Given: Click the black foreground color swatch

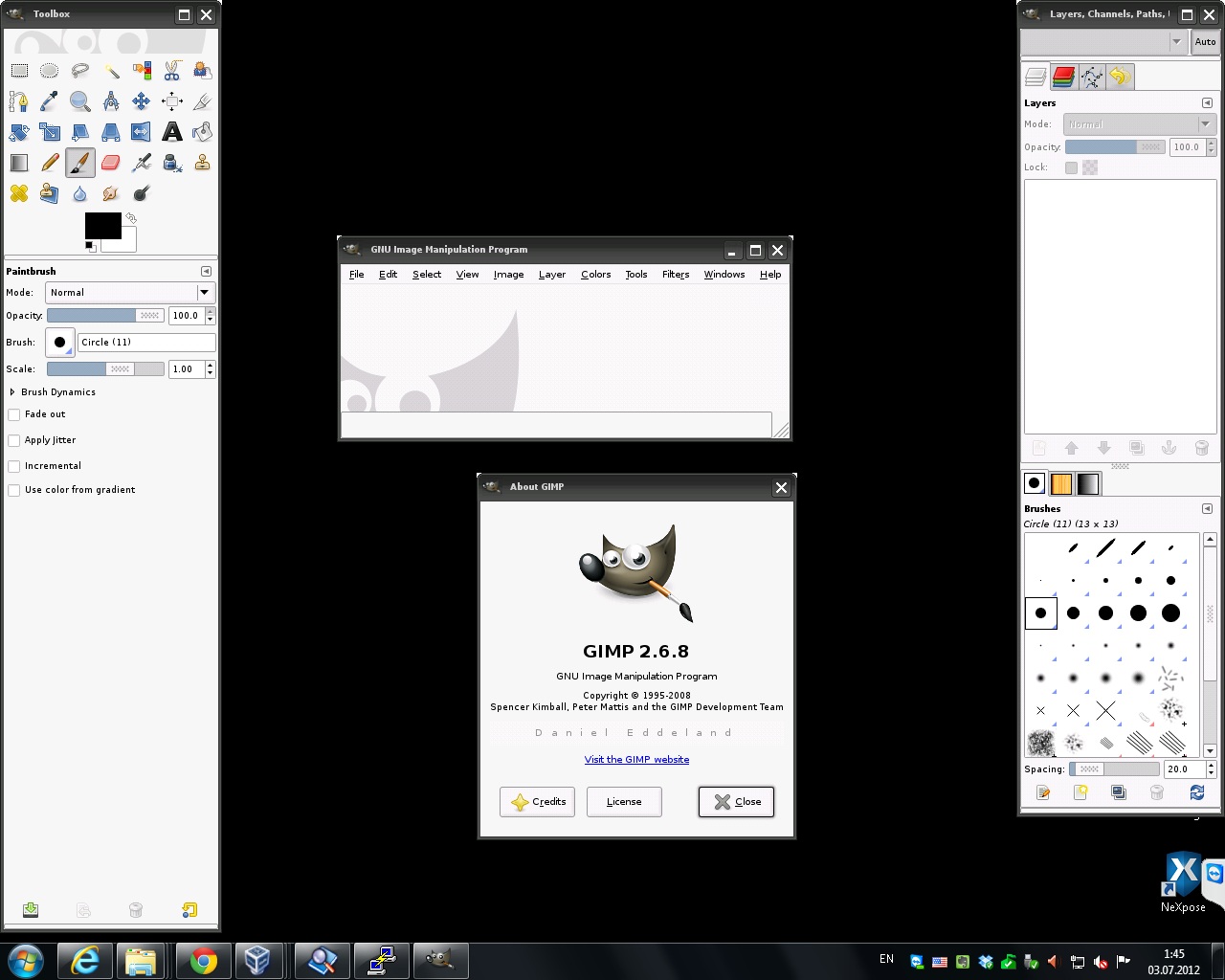Looking at the screenshot, I should coord(101,226).
